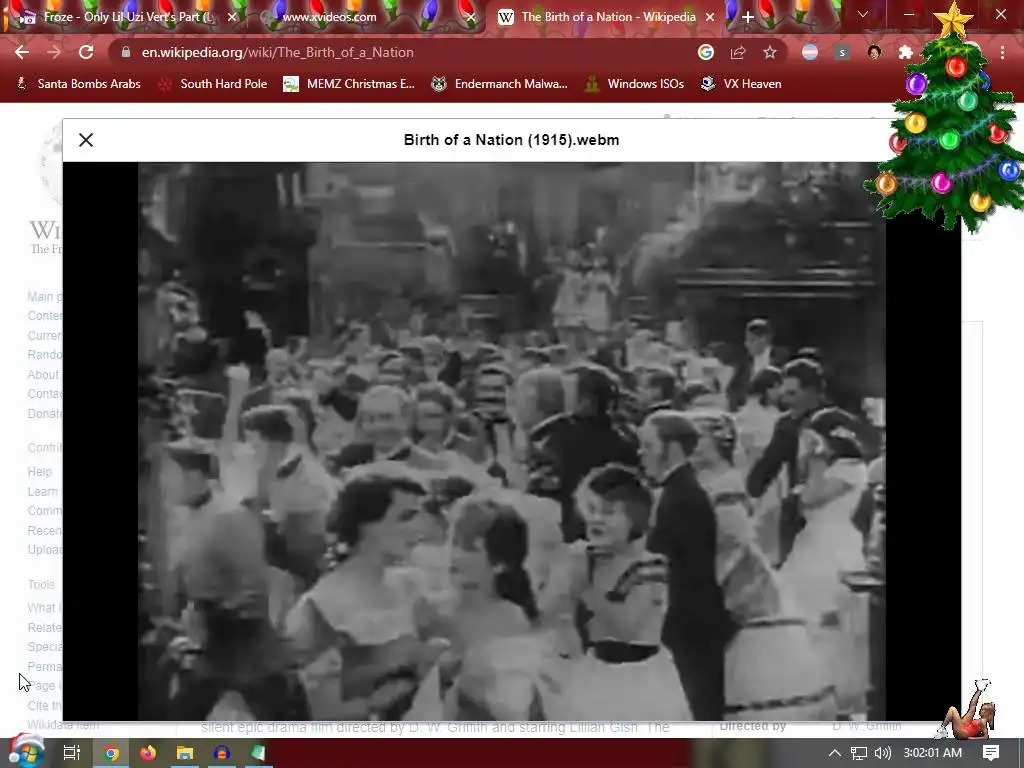Bookmark this page with the star icon

(770, 52)
